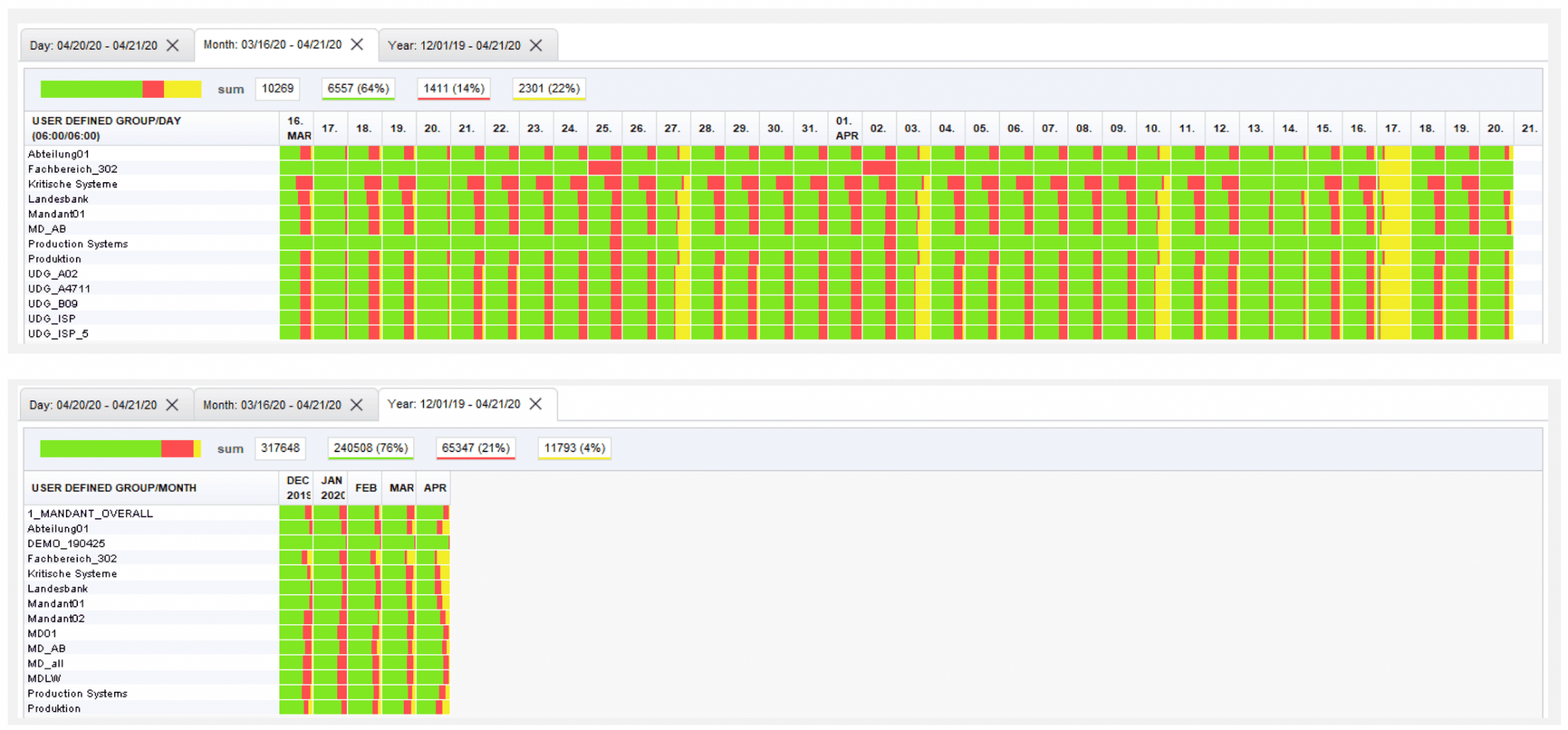This screenshot has height=730, width=1568.
Task: Select the 240508 (76%) green counter
Action: [370, 448]
